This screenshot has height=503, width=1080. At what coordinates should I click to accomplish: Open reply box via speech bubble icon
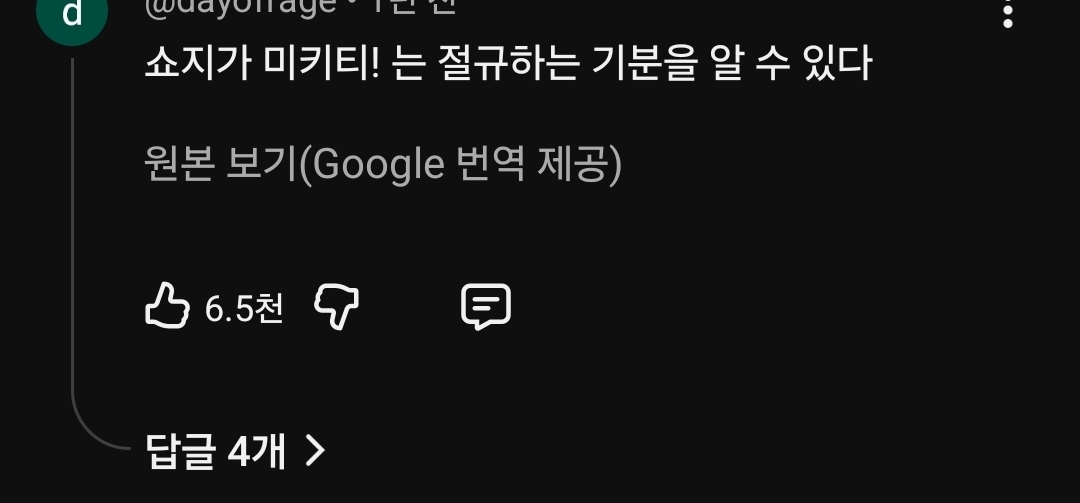(486, 306)
